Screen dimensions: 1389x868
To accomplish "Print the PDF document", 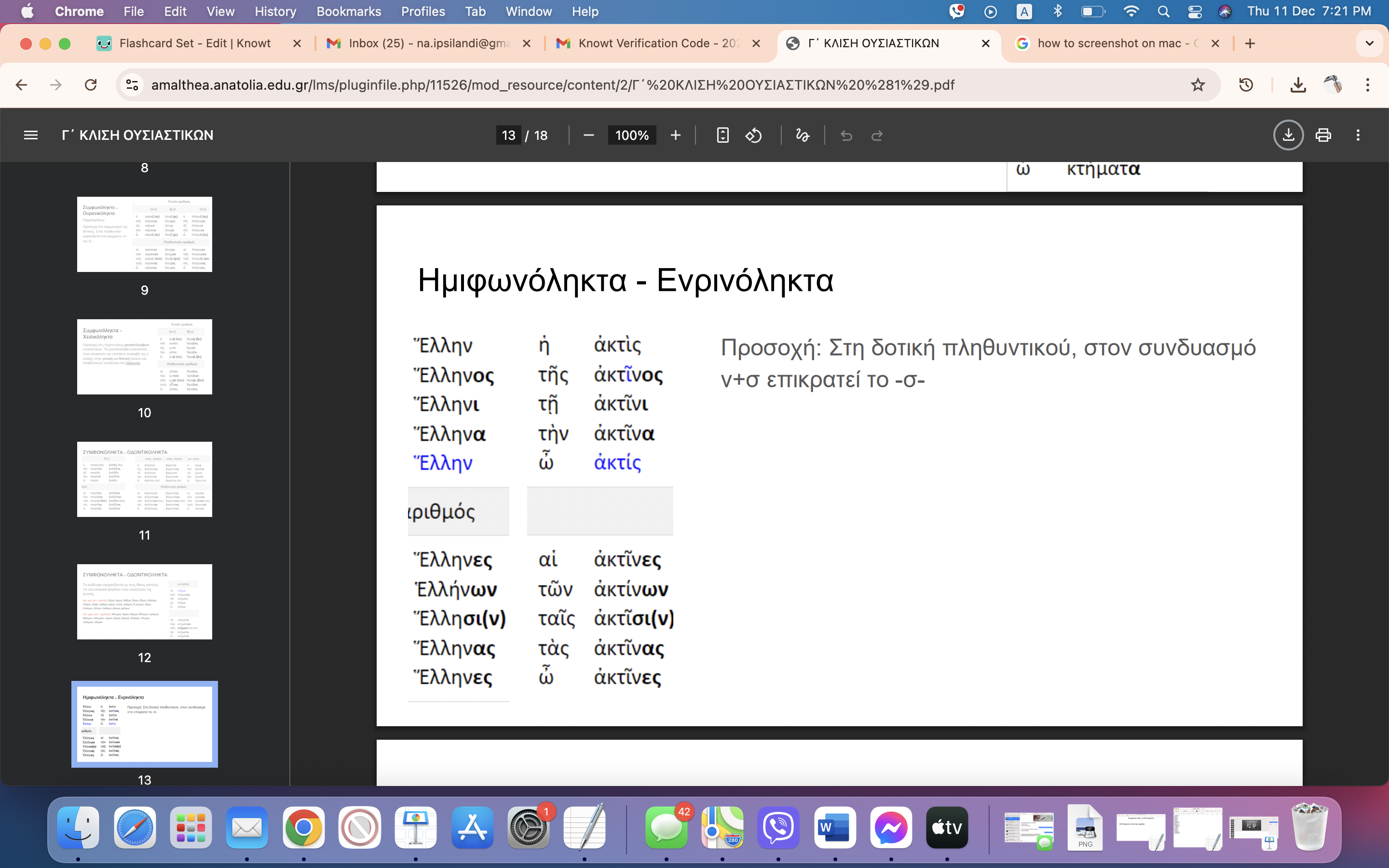I will 1323,136.
